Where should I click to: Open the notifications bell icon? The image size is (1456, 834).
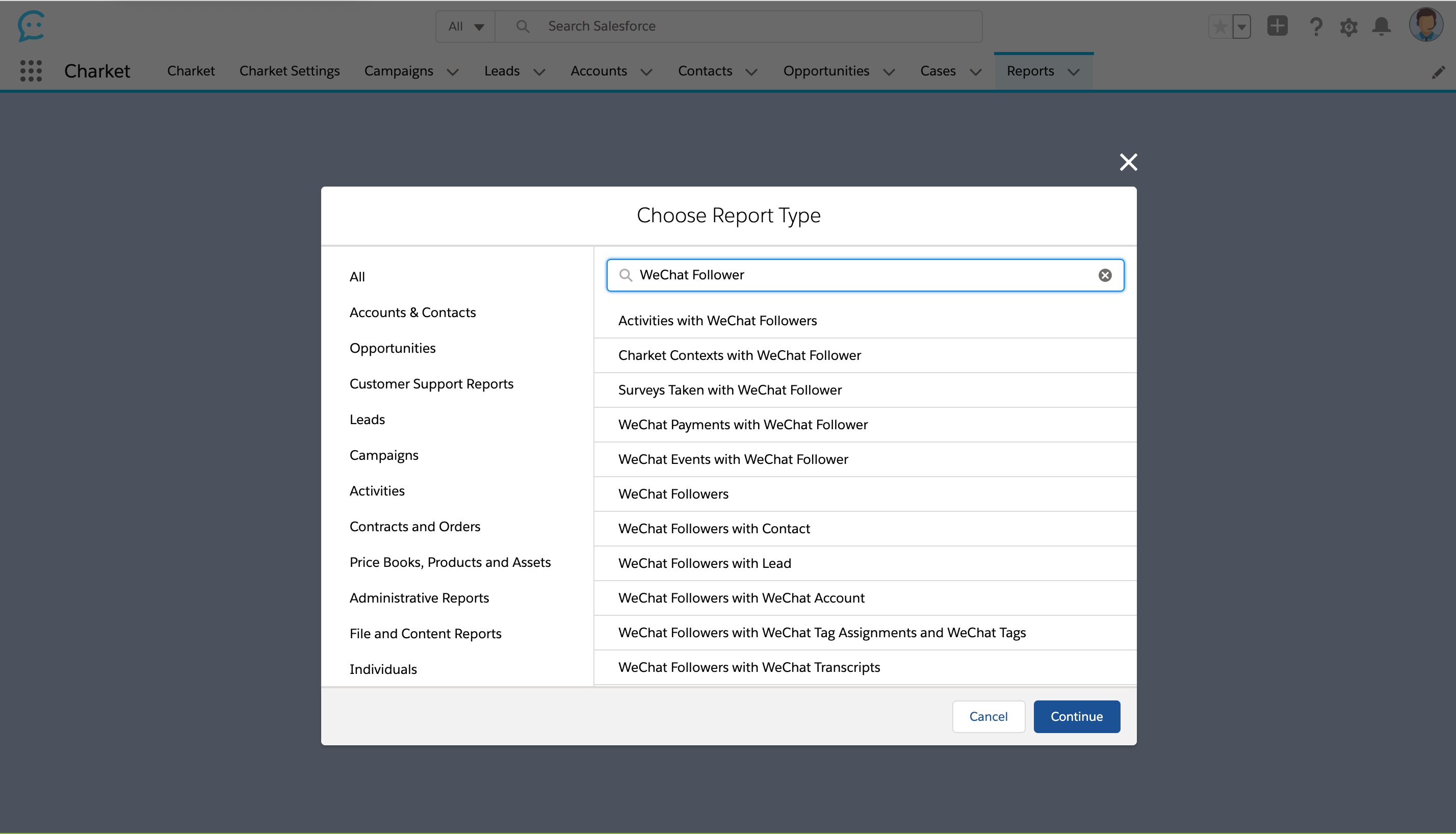(1382, 27)
